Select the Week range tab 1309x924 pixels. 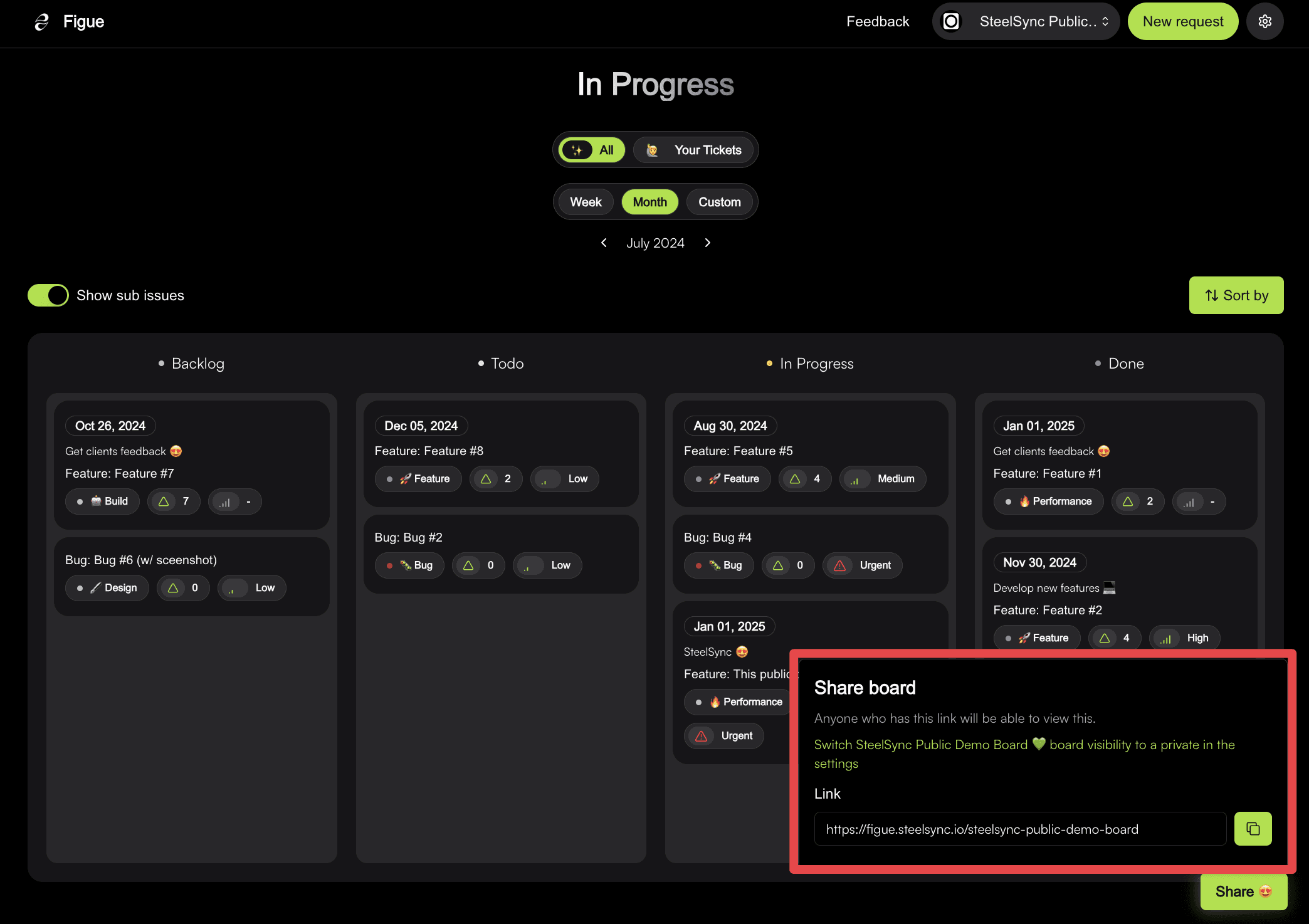coord(586,202)
